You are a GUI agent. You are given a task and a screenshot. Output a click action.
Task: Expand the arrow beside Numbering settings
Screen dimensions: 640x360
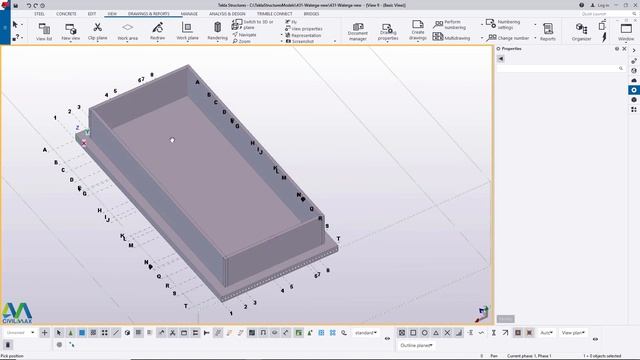coord(535,24)
